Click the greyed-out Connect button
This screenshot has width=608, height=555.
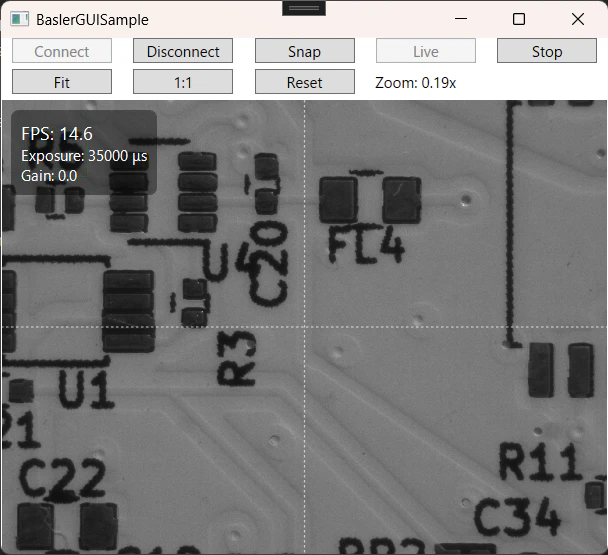tap(62, 51)
